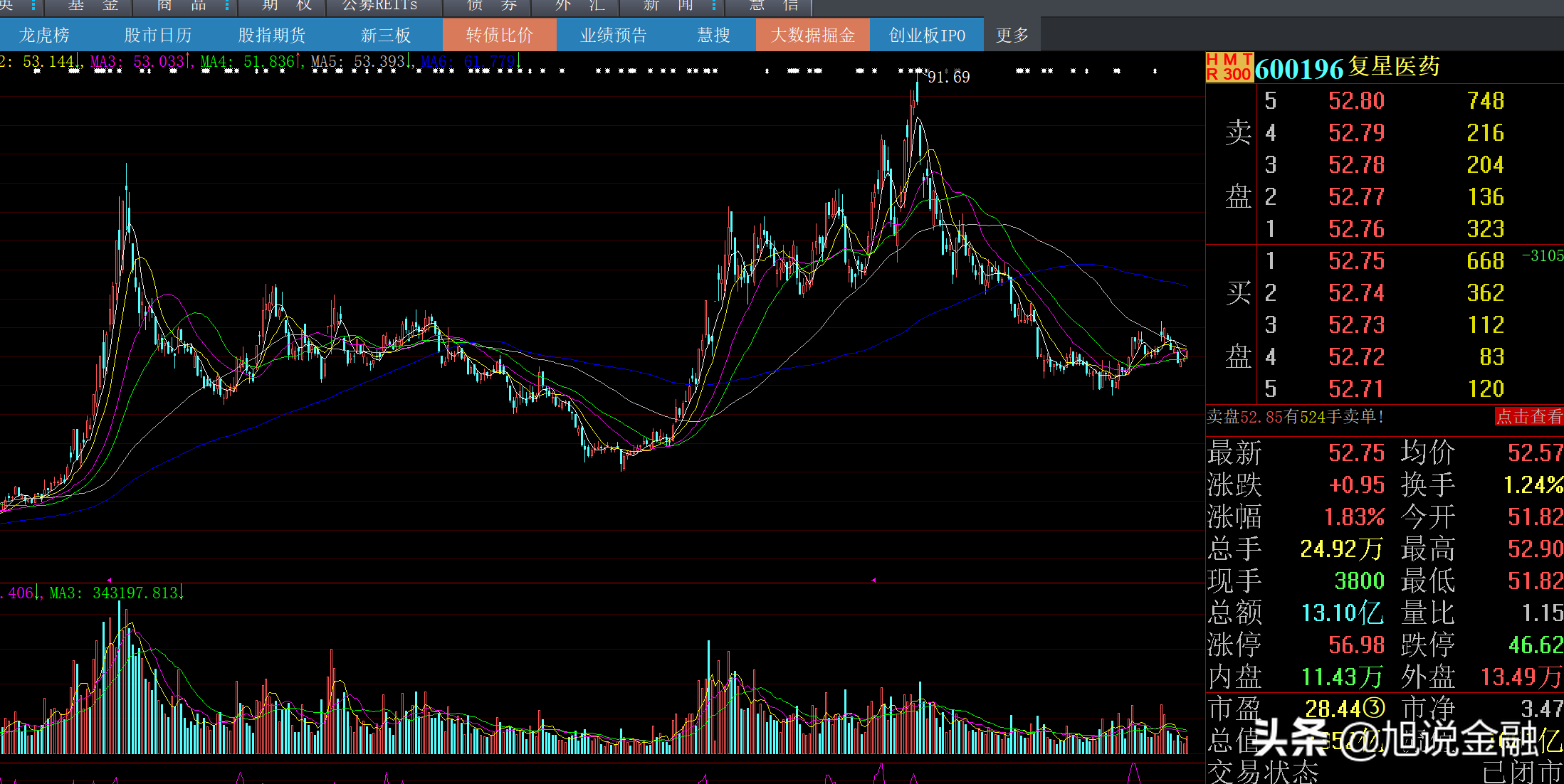The width and height of the screenshot is (1564, 784).
Task: Select the 慧搜 search tab
Action: [x=713, y=35]
